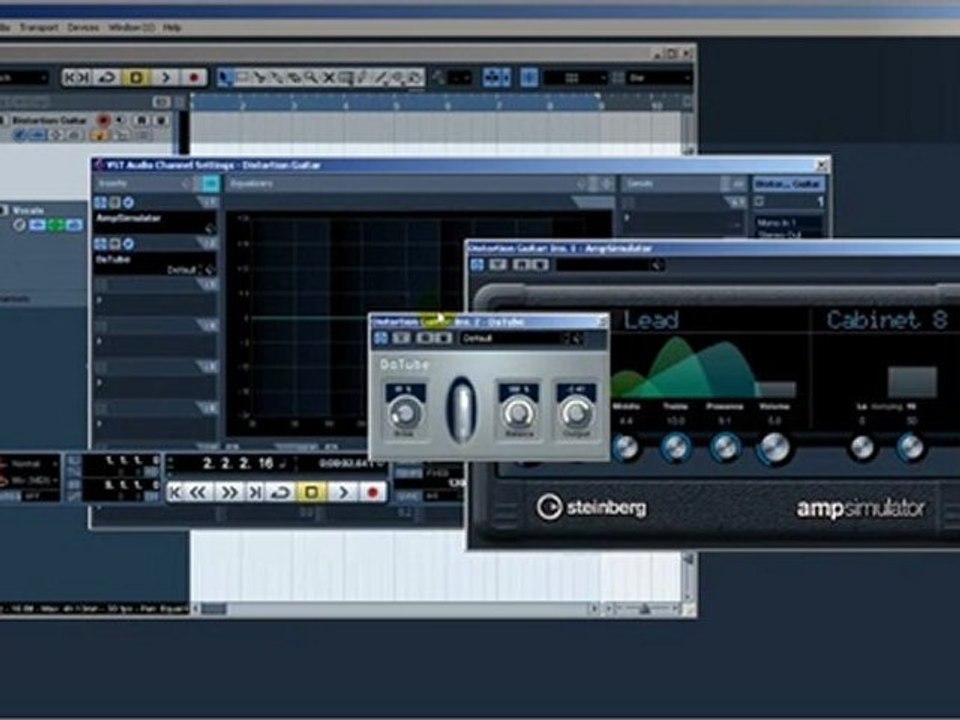This screenshot has width=960, height=720.
Task: Click Fast Forward in the transport panel
Action: 228,492
